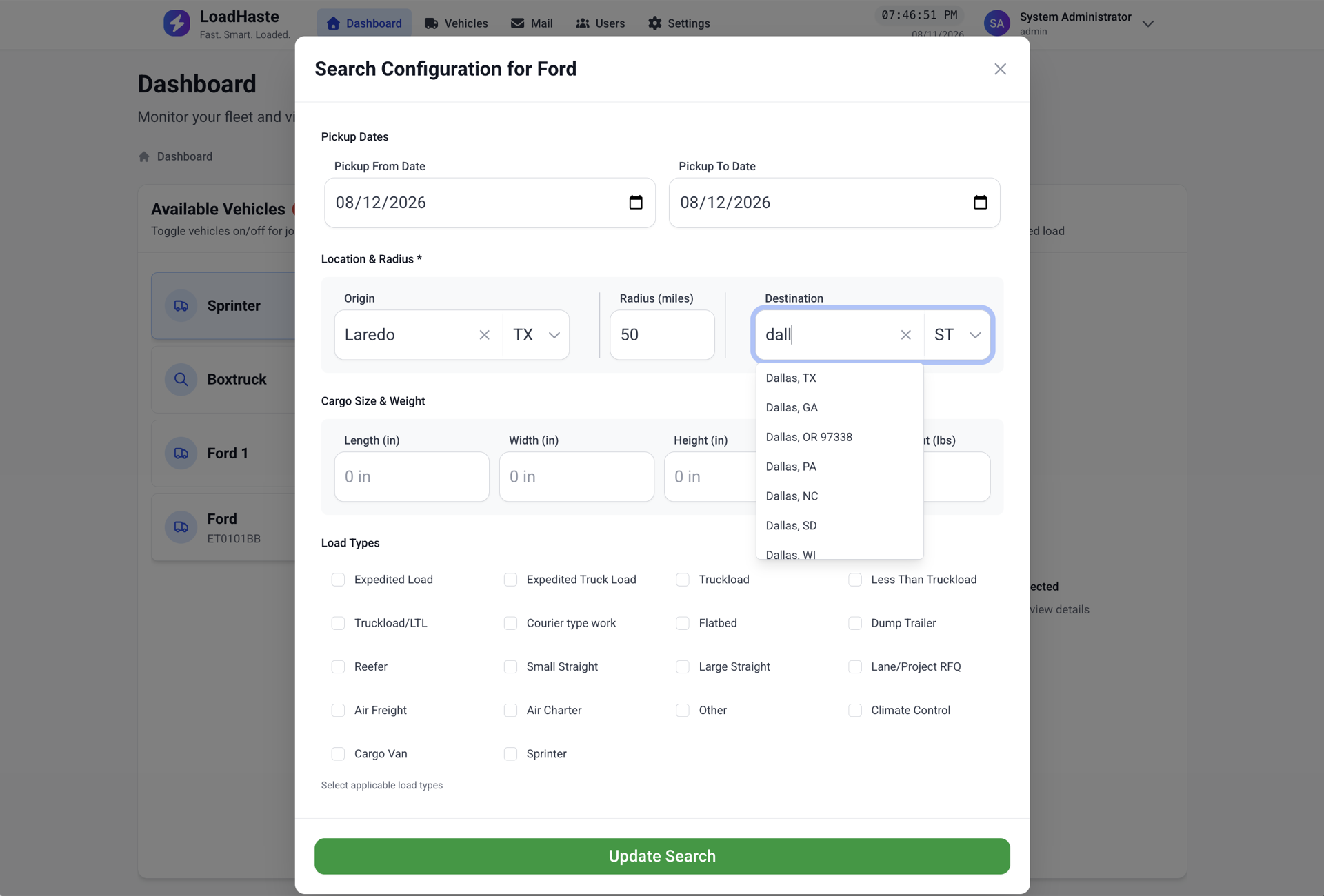
Task: Clear the destination search text
Action: click(906, 335)
